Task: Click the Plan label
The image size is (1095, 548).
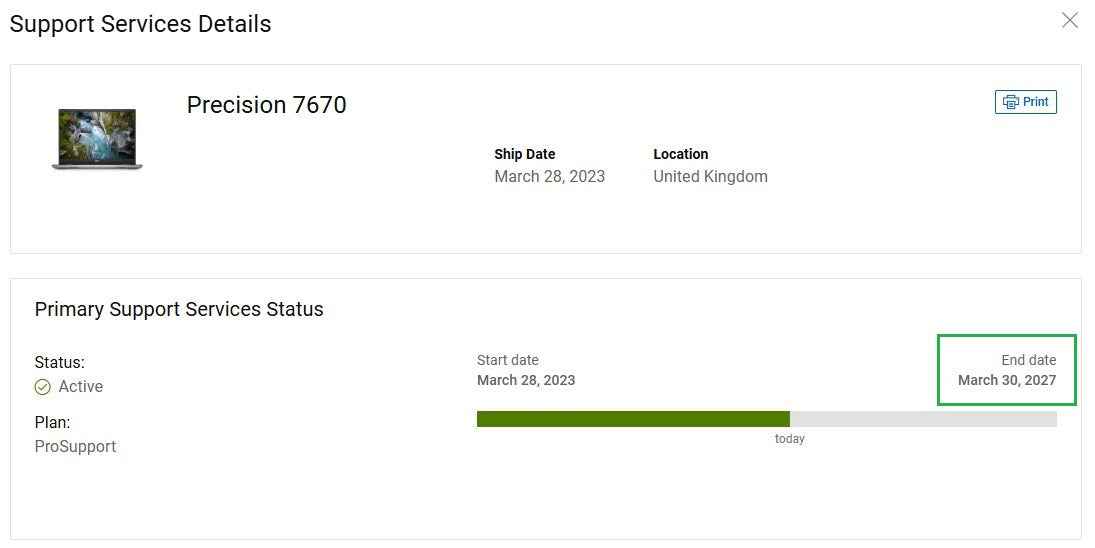Action: pos(52,423)
